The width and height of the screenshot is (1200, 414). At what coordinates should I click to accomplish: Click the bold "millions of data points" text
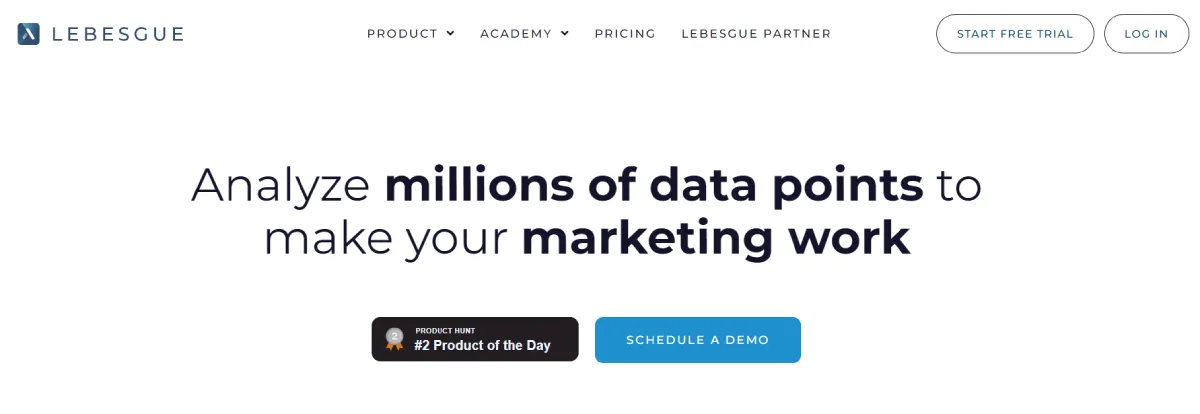pos(653,186)
